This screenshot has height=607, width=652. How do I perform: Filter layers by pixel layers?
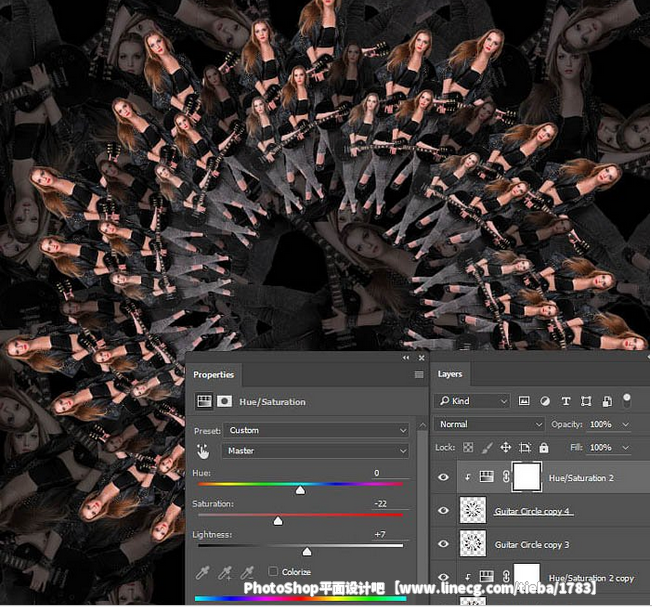point(524,401)
